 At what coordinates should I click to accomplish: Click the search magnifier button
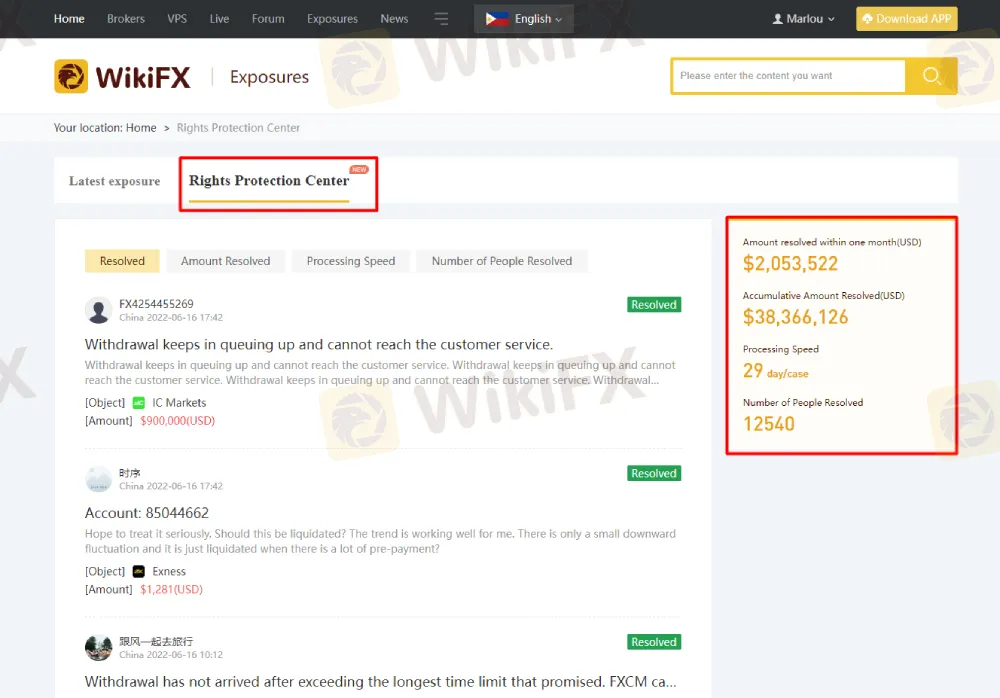click(931, 76)
